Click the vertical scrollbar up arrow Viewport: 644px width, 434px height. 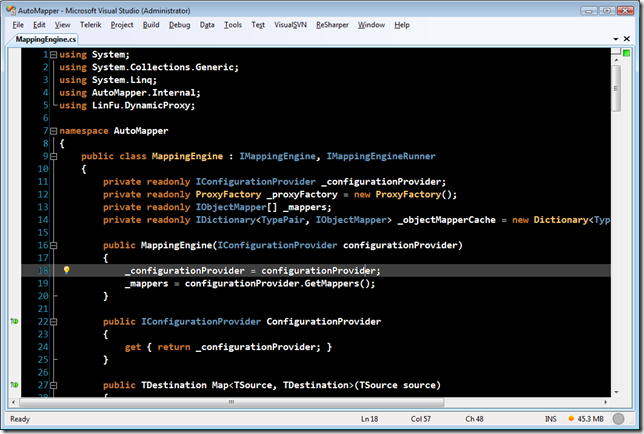[616, 60]
